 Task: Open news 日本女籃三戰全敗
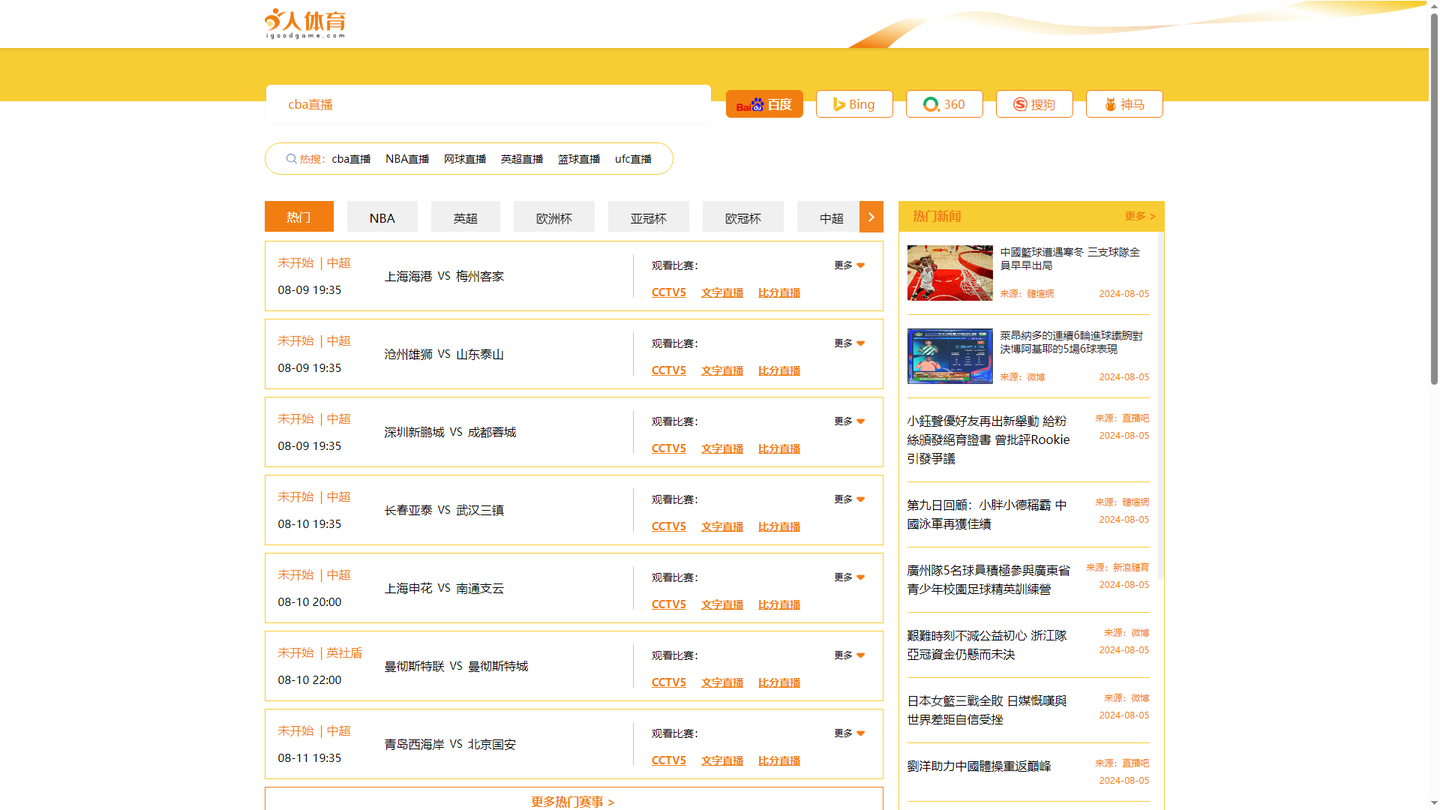(987, 710)
